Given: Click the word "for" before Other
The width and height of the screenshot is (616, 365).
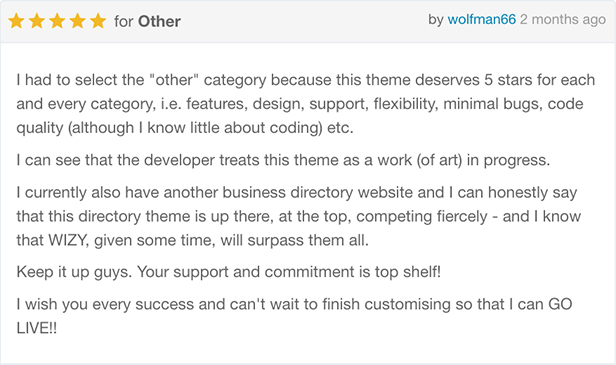Looking at the screenshot, I should pyautogui.click(x=124, y=22).
